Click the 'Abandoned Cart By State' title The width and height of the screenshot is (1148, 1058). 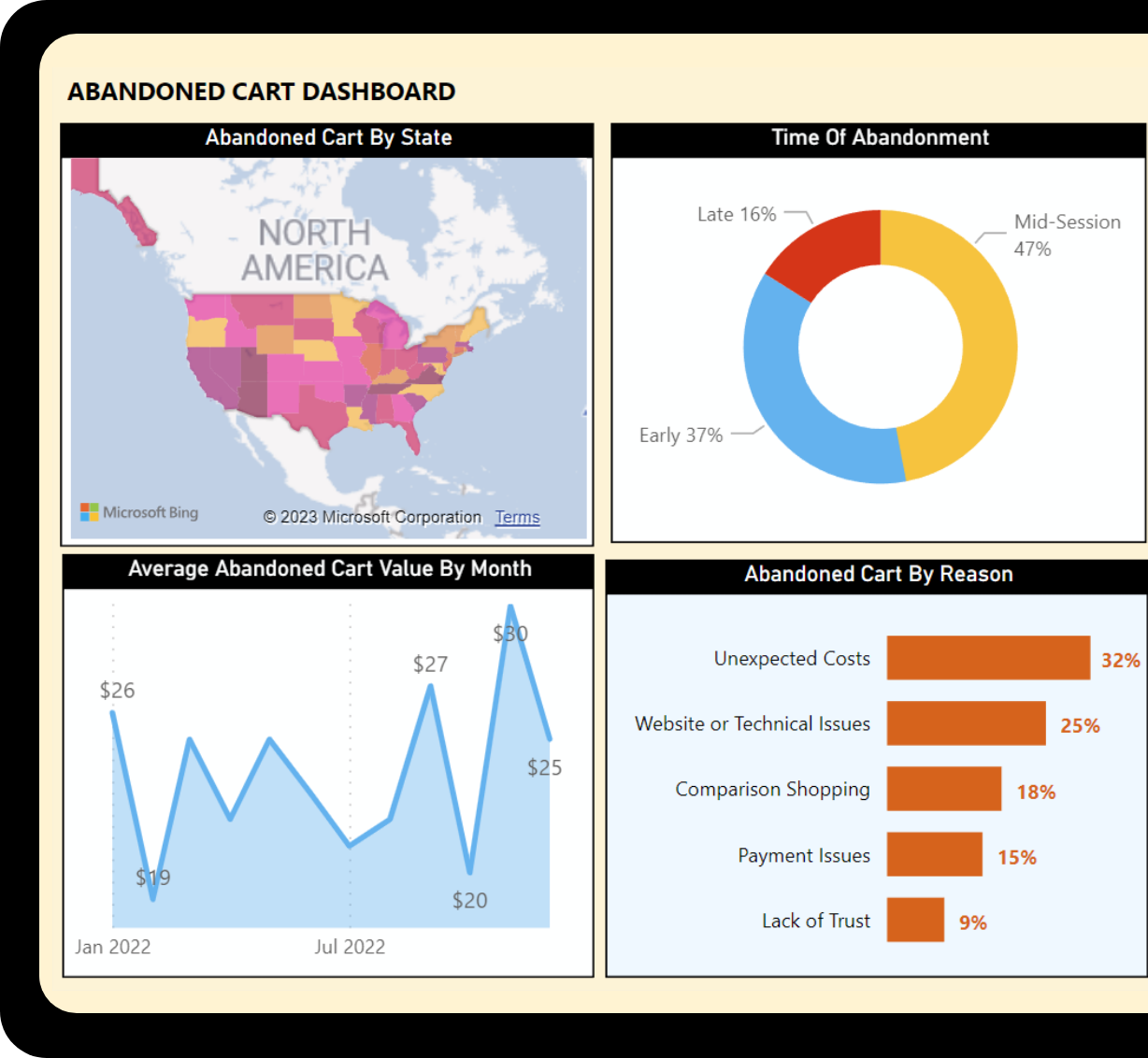pos(328,137)
